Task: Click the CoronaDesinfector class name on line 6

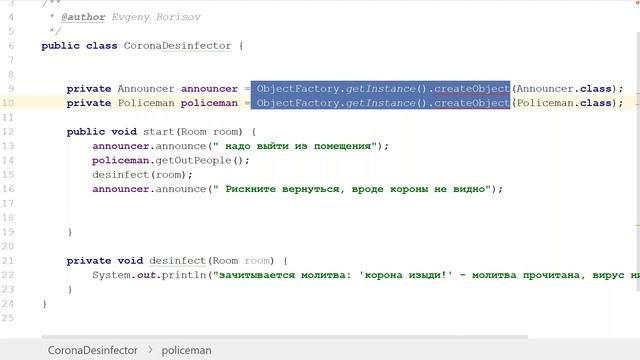Action: (x=178, y=46)
